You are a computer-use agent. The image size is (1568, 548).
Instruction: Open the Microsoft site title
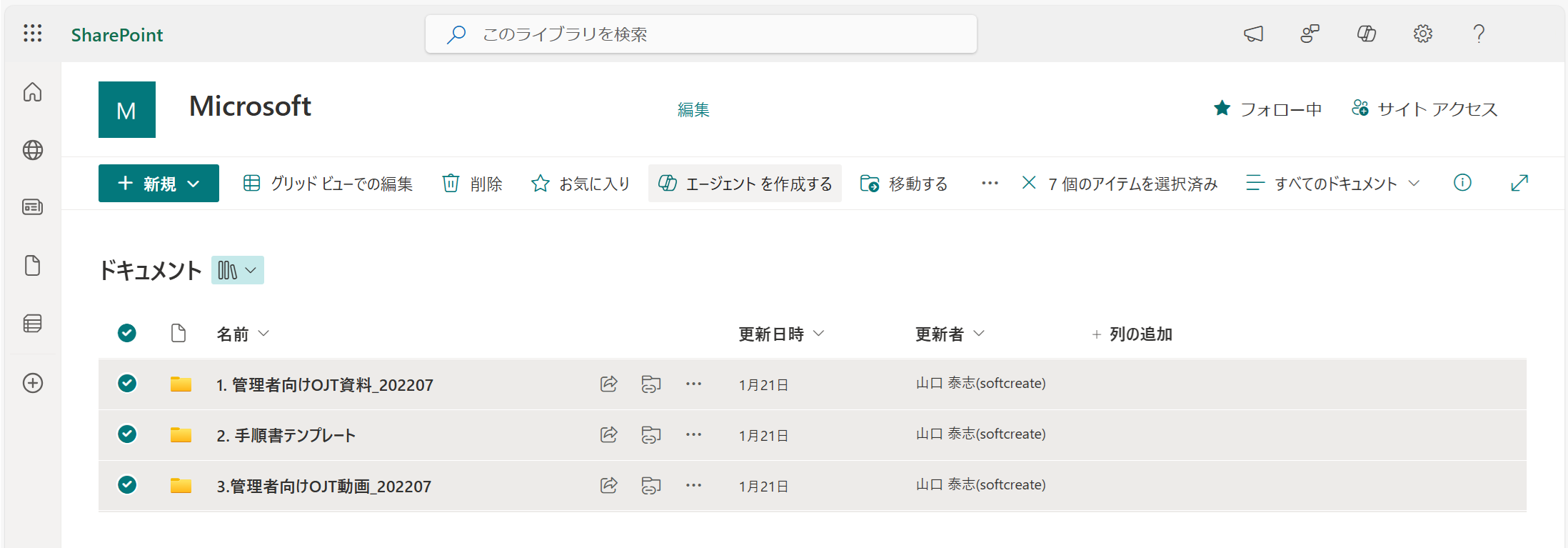[x=250, y=106]
